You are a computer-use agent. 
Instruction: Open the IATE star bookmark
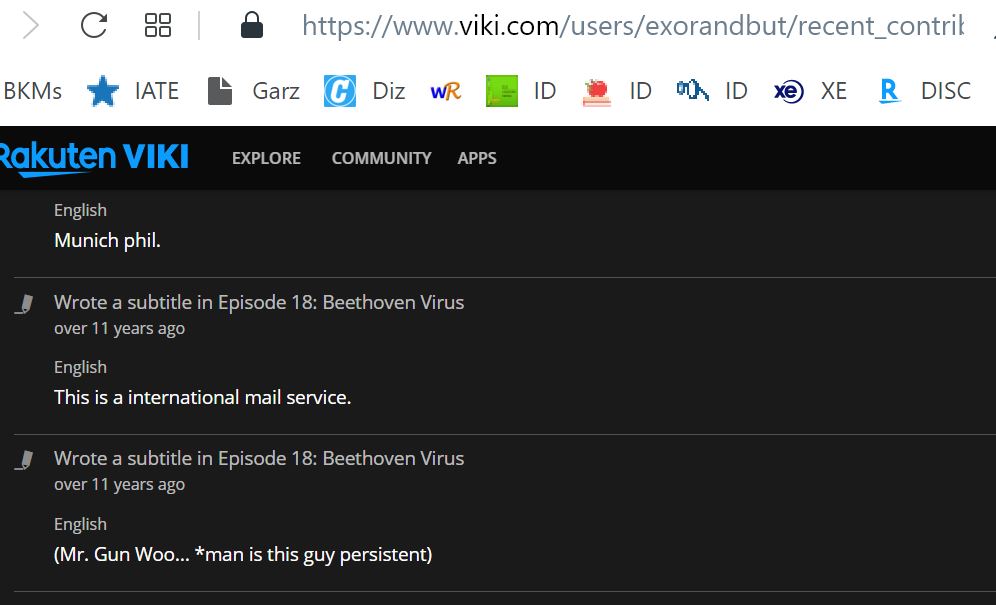click(132, 91)
